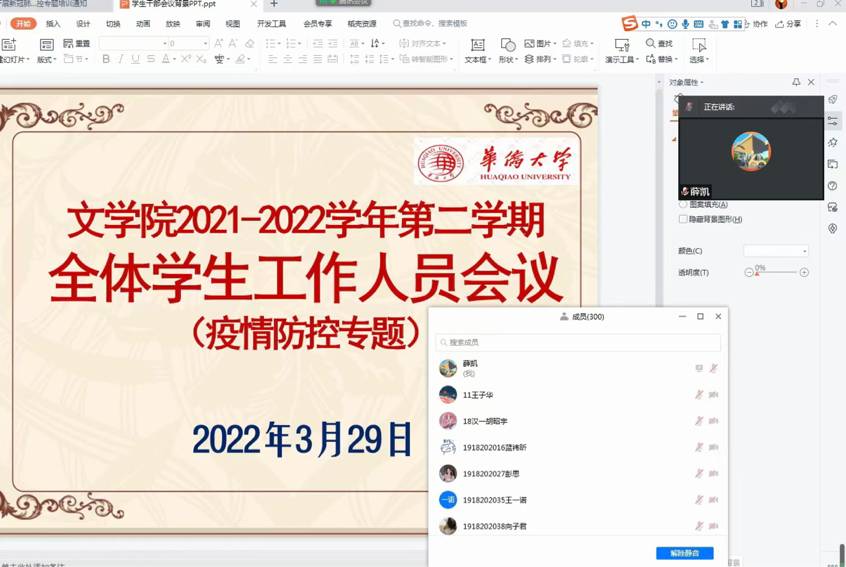Open the font size dropdown

[205, 44]
